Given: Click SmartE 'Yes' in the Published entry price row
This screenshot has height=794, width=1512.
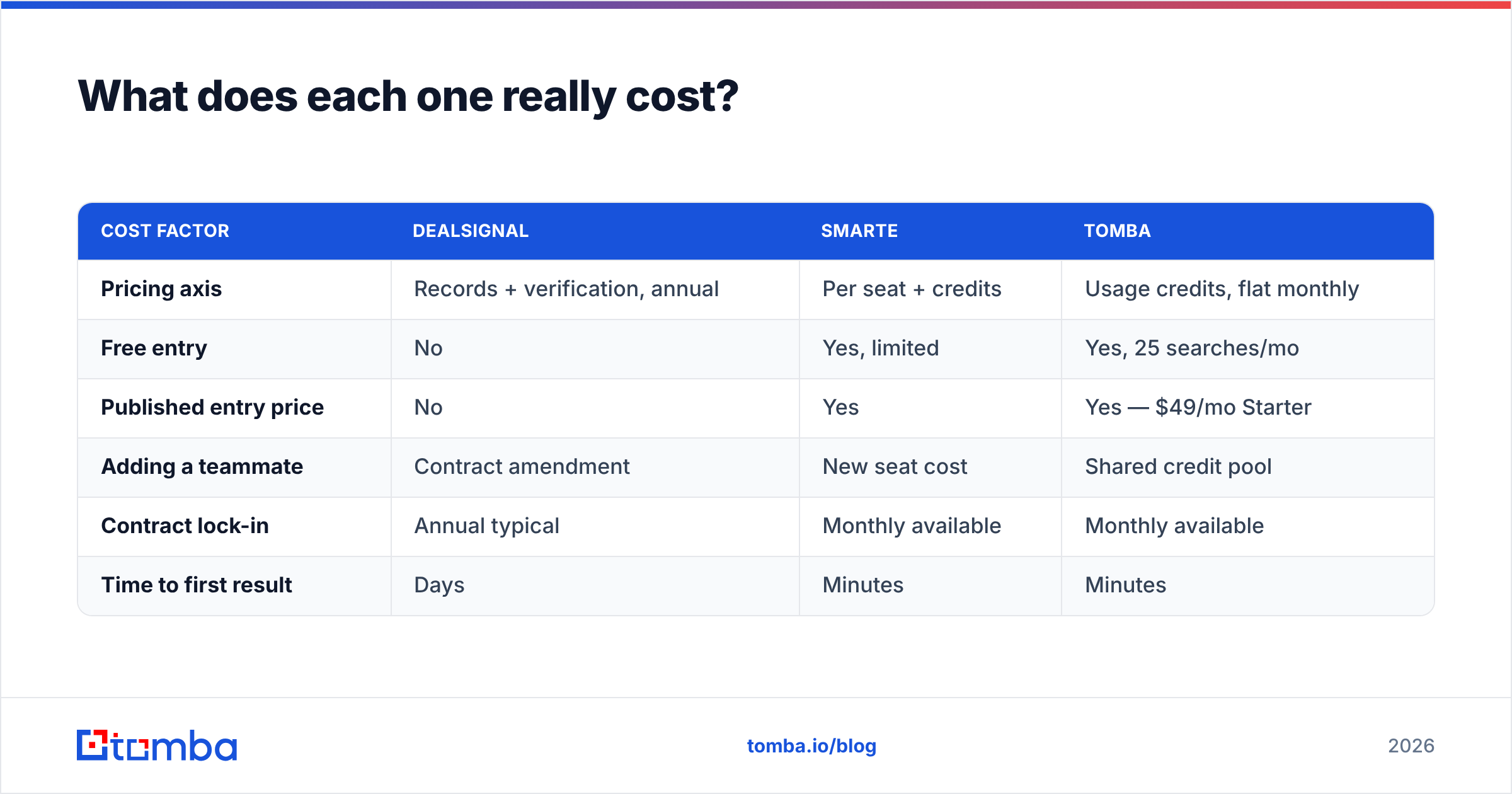Looking at the screenshot, I should pyautogui.click(x=840, y=408).
